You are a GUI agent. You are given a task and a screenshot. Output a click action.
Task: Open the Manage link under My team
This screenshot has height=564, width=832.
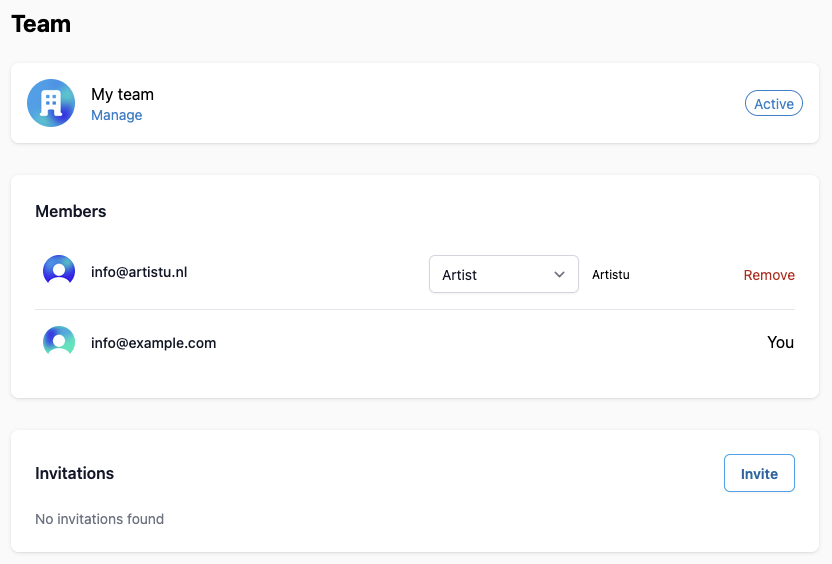click(116, 115)
